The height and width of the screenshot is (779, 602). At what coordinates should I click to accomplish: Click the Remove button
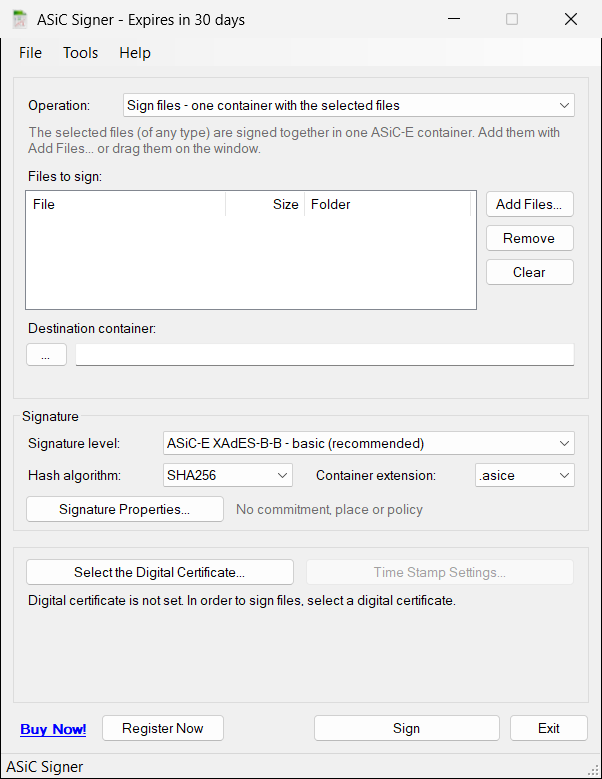point(529,238)
